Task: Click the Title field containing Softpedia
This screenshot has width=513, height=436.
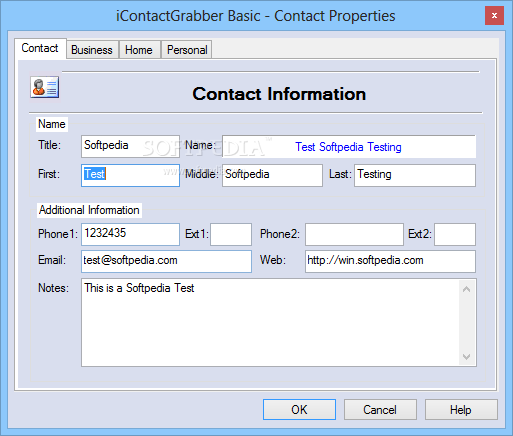Action: click(x=130, y=146)
